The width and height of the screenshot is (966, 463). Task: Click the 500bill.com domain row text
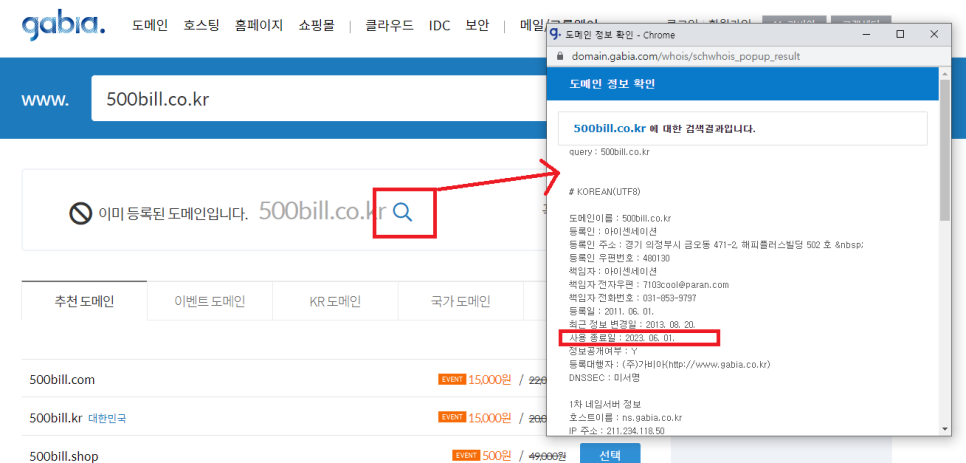click(x=62, y=379)
